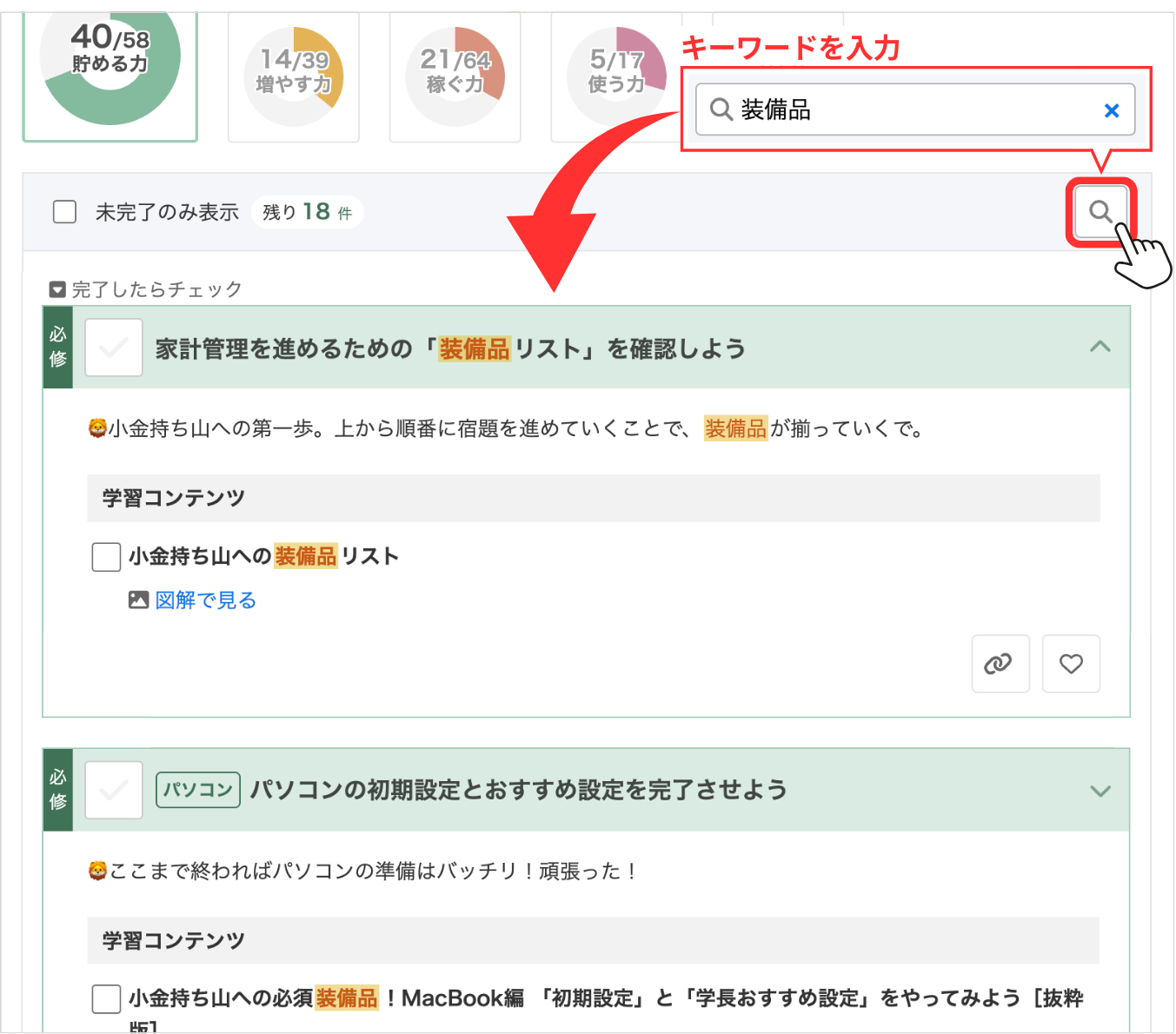Image resolution: width=1176 pixels, height=1034 pixels.
Task: Clear the search field with X icon
Action: point(1111,110)
